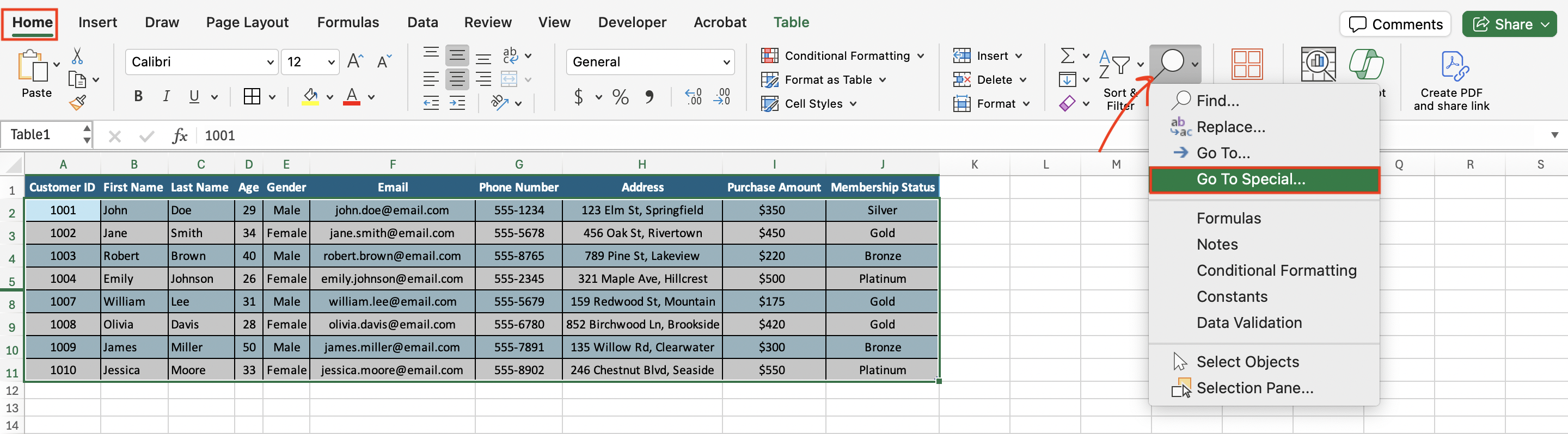Apply Bold formatting
The height and width of the screenshot is (434, 1568).
click(x=138, y=96)
